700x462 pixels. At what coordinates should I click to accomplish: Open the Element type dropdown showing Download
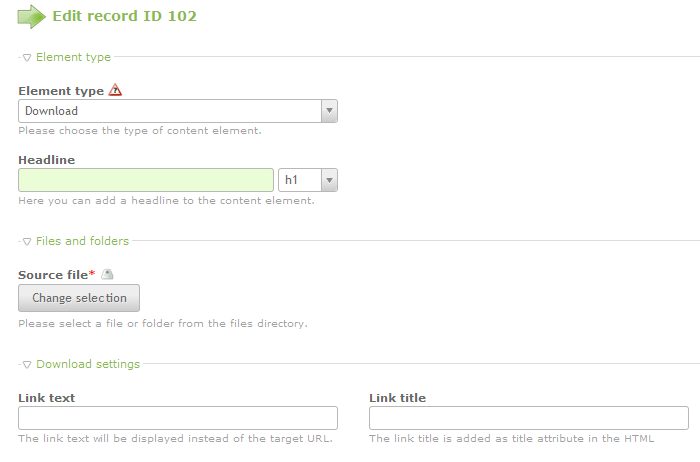coord(178,111)
